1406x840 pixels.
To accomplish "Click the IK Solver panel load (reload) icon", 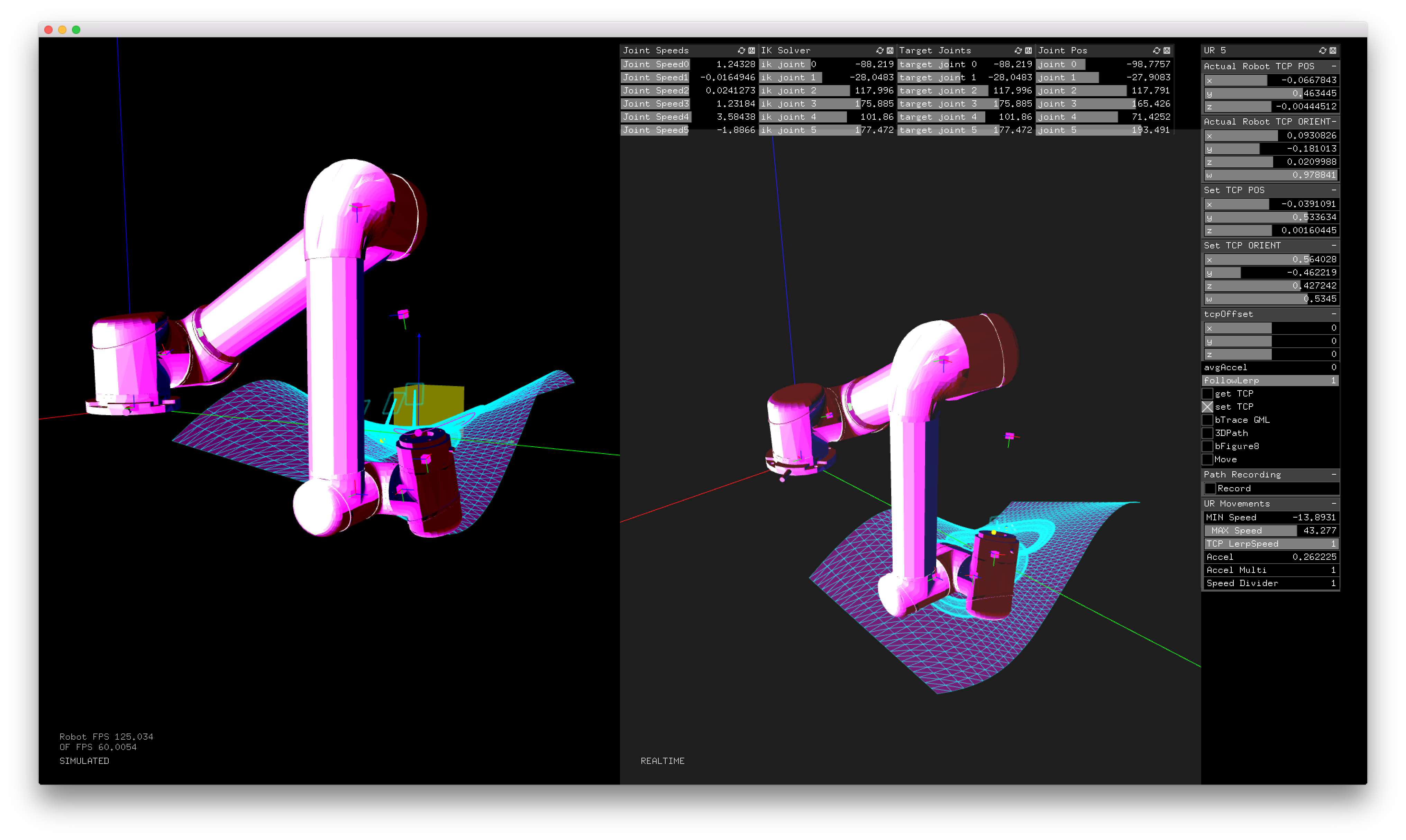I will point(879,51).
